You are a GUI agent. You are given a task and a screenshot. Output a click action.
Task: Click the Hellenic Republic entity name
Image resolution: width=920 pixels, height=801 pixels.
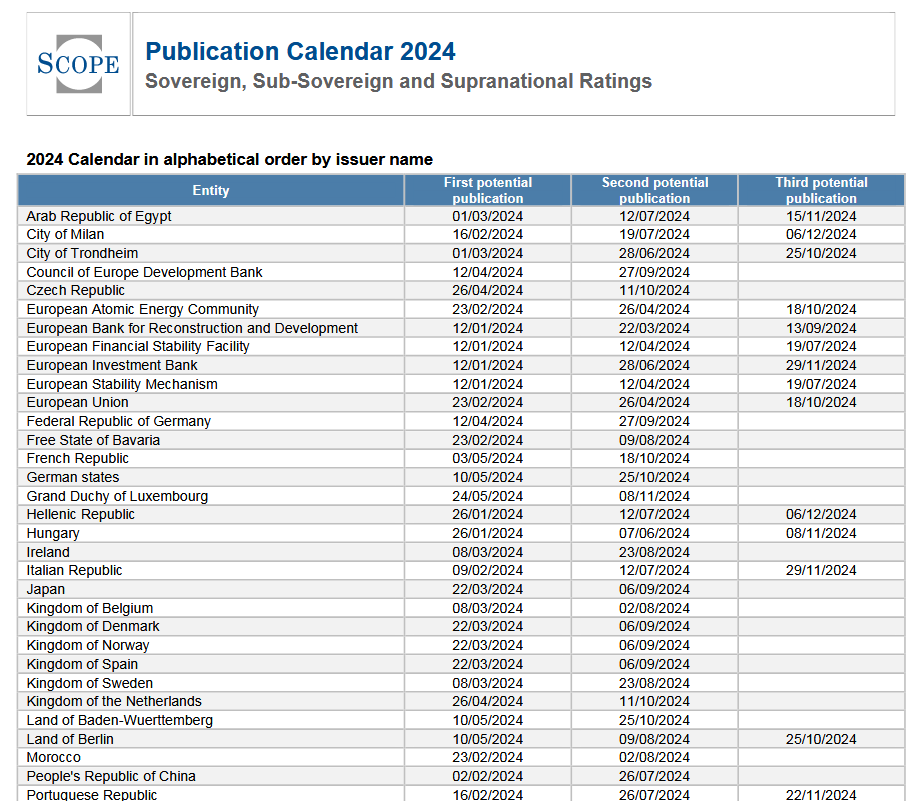click(x=80, y=514)
